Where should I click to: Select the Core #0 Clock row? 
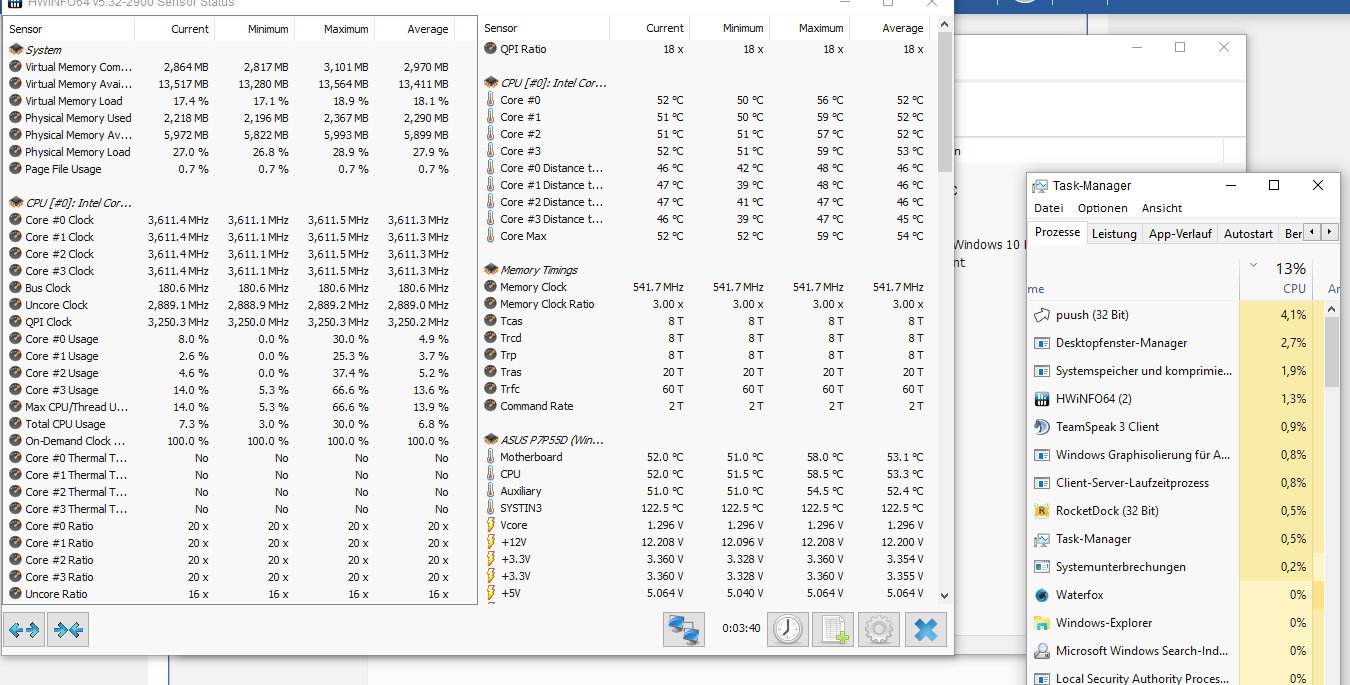point(240,220)
